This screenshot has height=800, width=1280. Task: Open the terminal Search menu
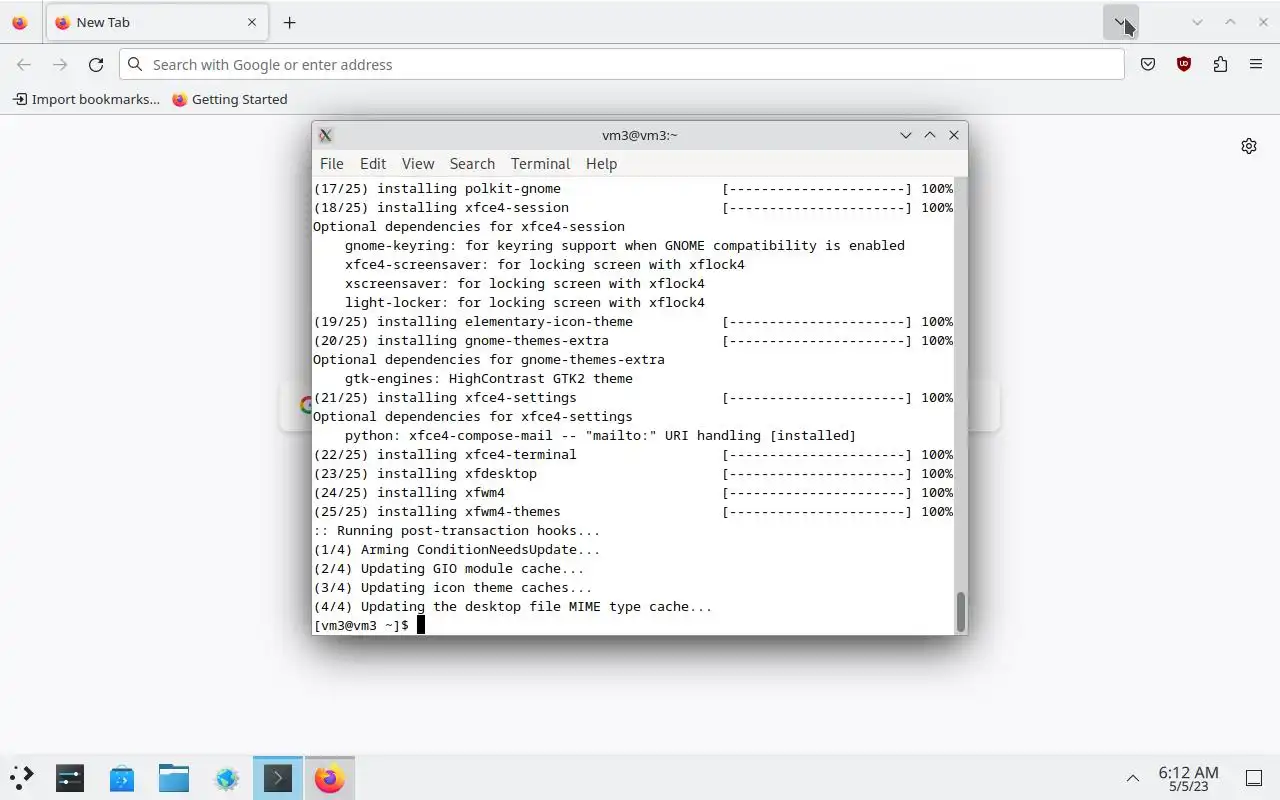point(472,164)
